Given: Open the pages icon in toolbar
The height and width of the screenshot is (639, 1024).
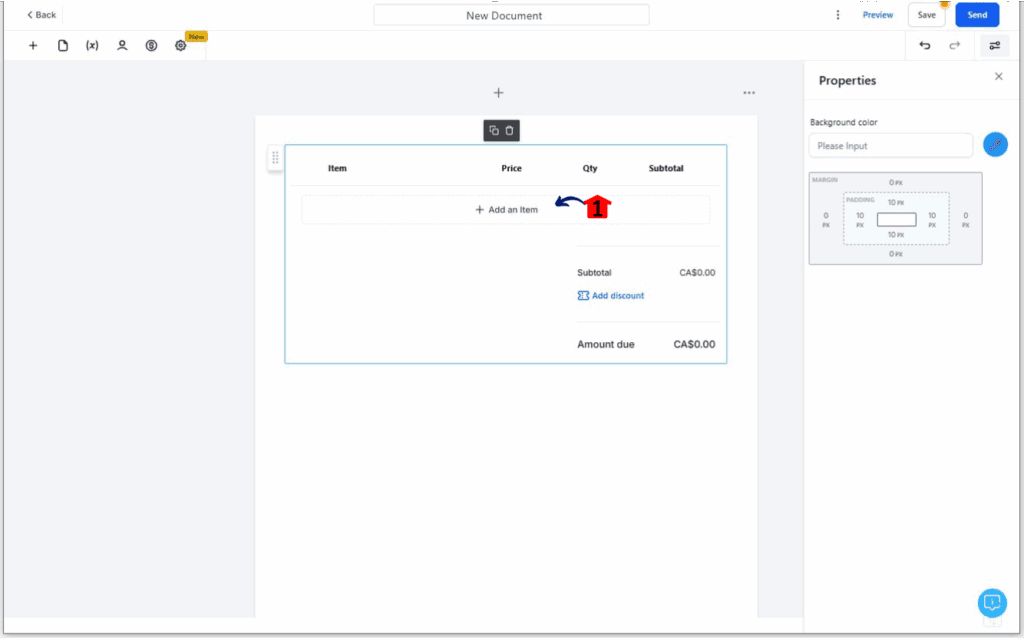Looking at the screenshot, I should (x=63, y=45).
